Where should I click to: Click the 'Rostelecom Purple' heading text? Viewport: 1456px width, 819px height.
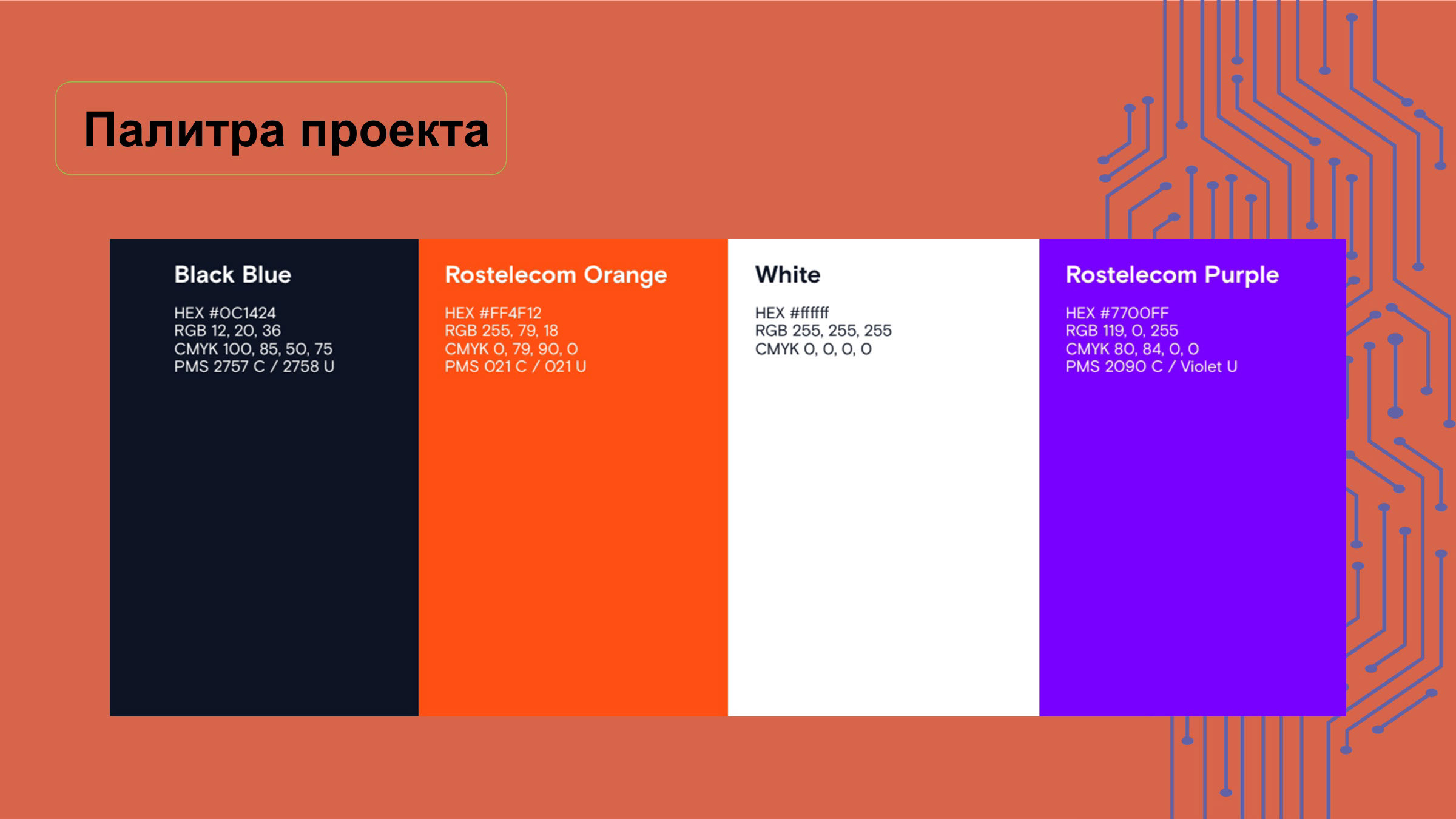[1172, 275]
